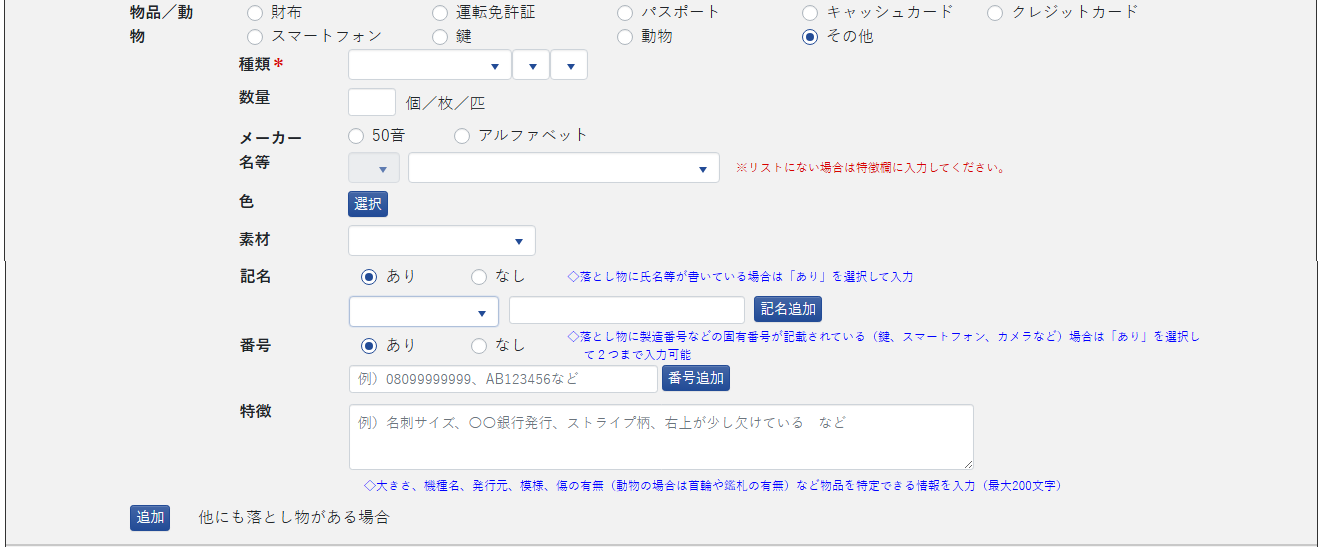This screenshot has height=550, width=1322.
Task: Open the first 種類 dropdown
Action: coord(429,66)
